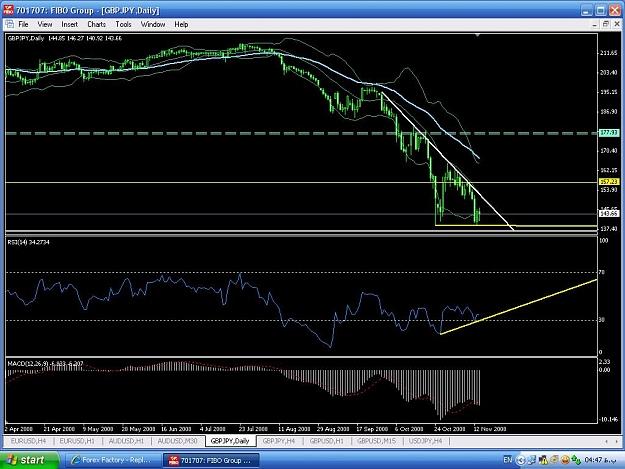This screenshot has height=469, width=625.
Task: Open the Window menu
Action: click(153, 24)
